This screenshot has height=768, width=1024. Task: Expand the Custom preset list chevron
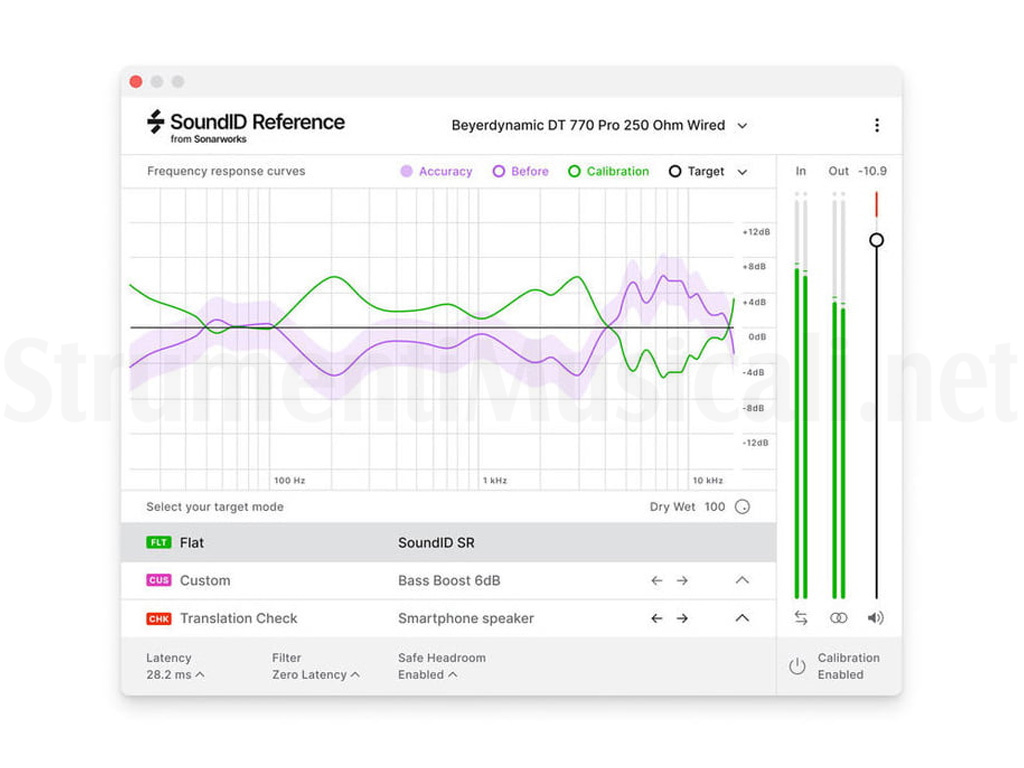pyautogui.click(x=742, y=581)
